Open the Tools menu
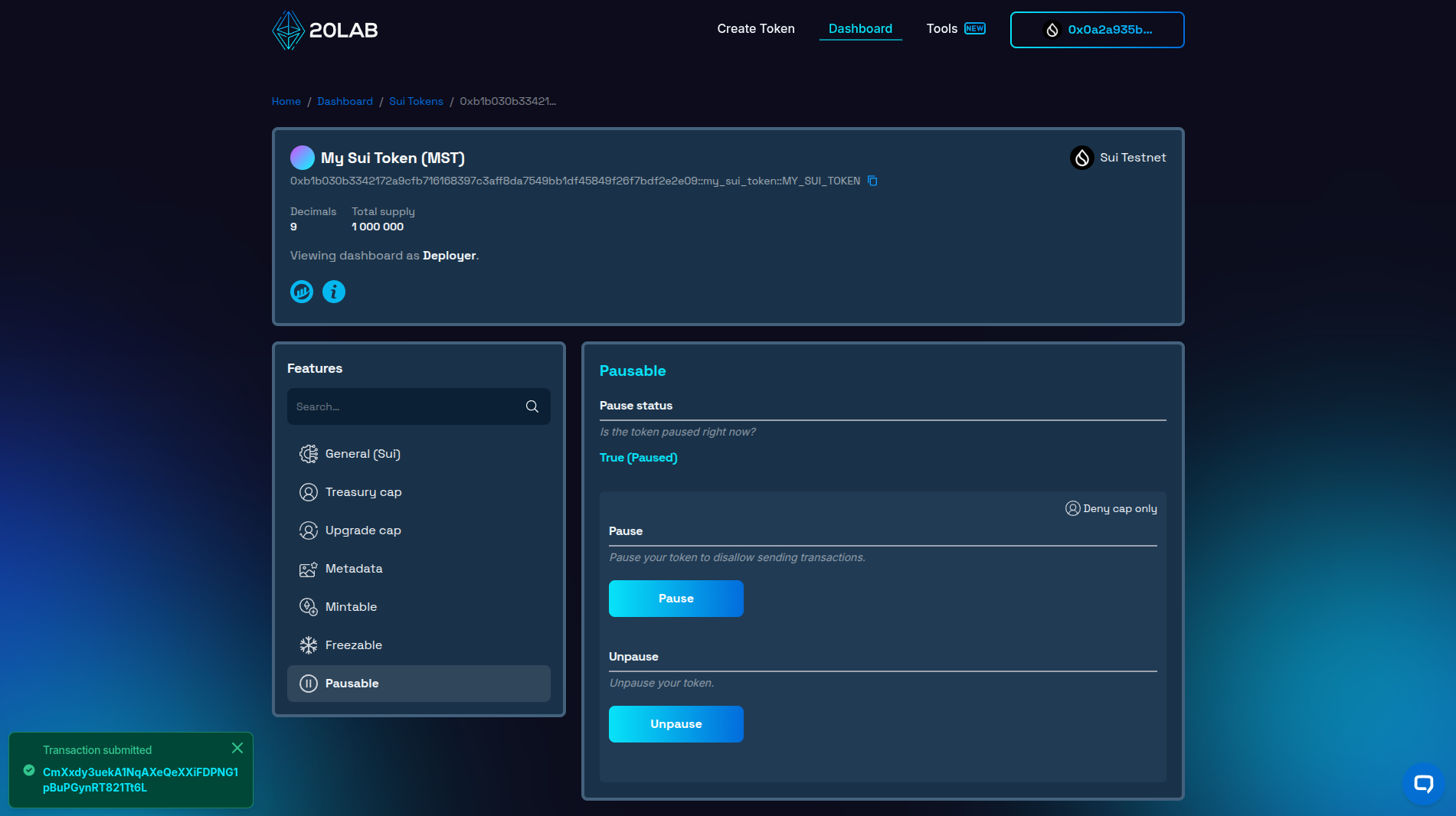 [942, 29]
